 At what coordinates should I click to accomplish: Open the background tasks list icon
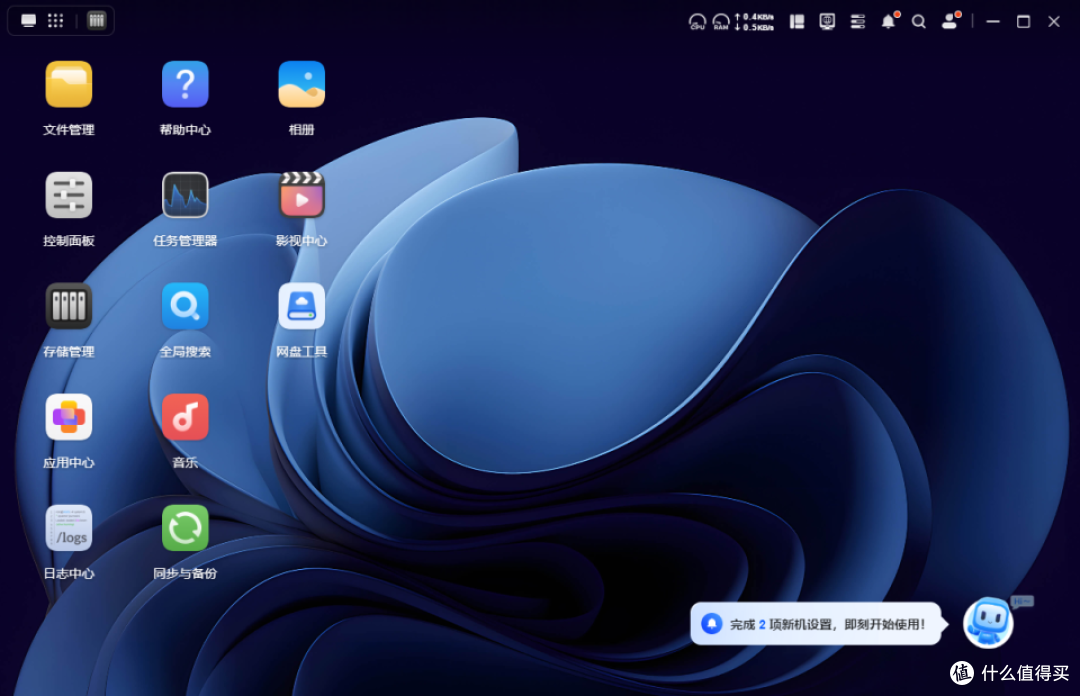click(x=858, y=22)
